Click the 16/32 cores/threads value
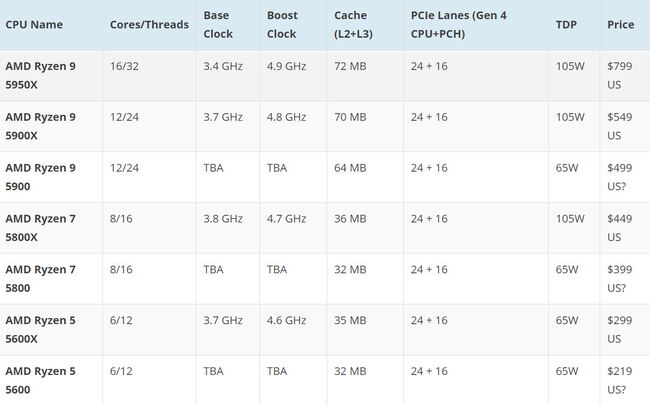 (x=124, y=66)
